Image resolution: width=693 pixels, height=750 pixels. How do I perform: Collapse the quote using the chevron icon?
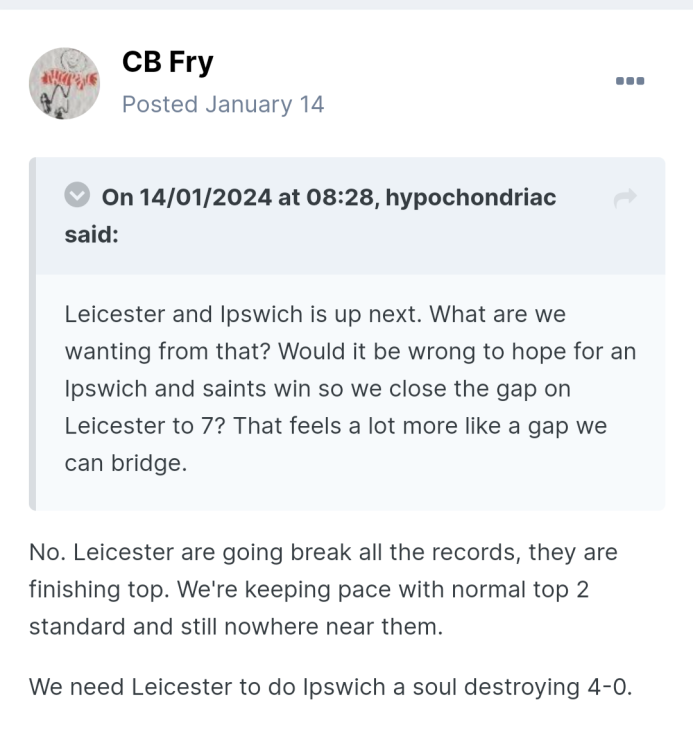(x=78, y=195)
